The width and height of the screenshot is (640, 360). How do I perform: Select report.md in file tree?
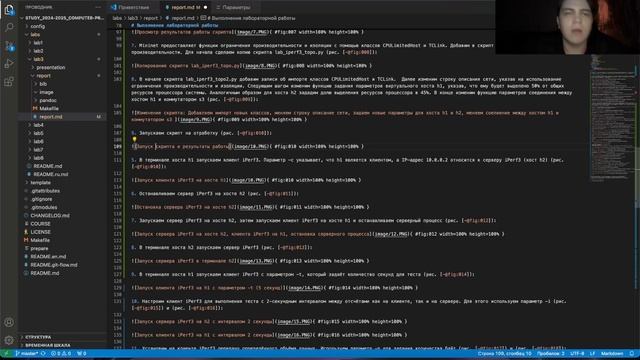pyautogui.click(x=51, y=117)
